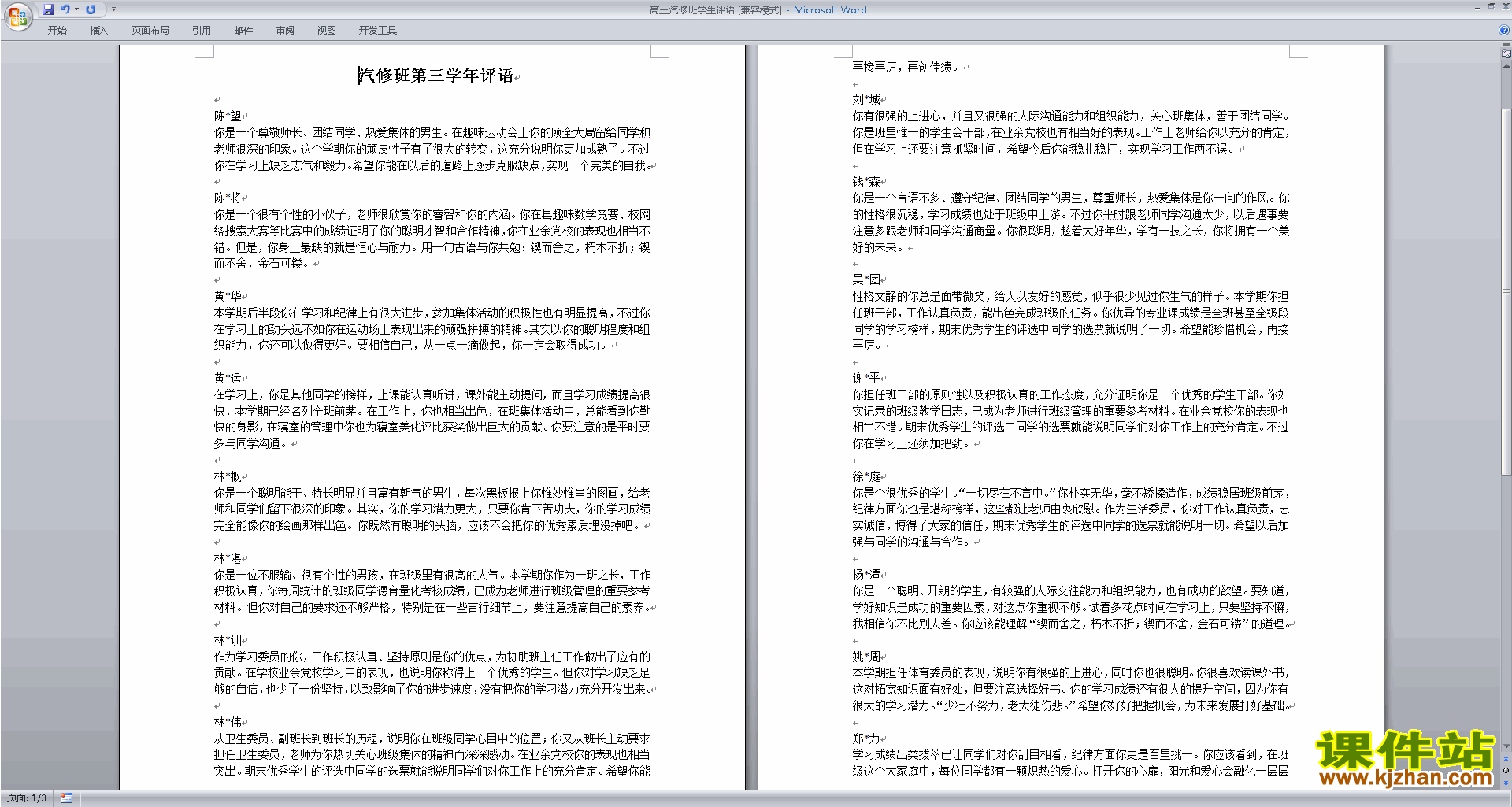This screenshot has height=807, width=1512.
Task: Open Customize Quick Access Toolbar dropdown
Action: [x=113, y=9]
